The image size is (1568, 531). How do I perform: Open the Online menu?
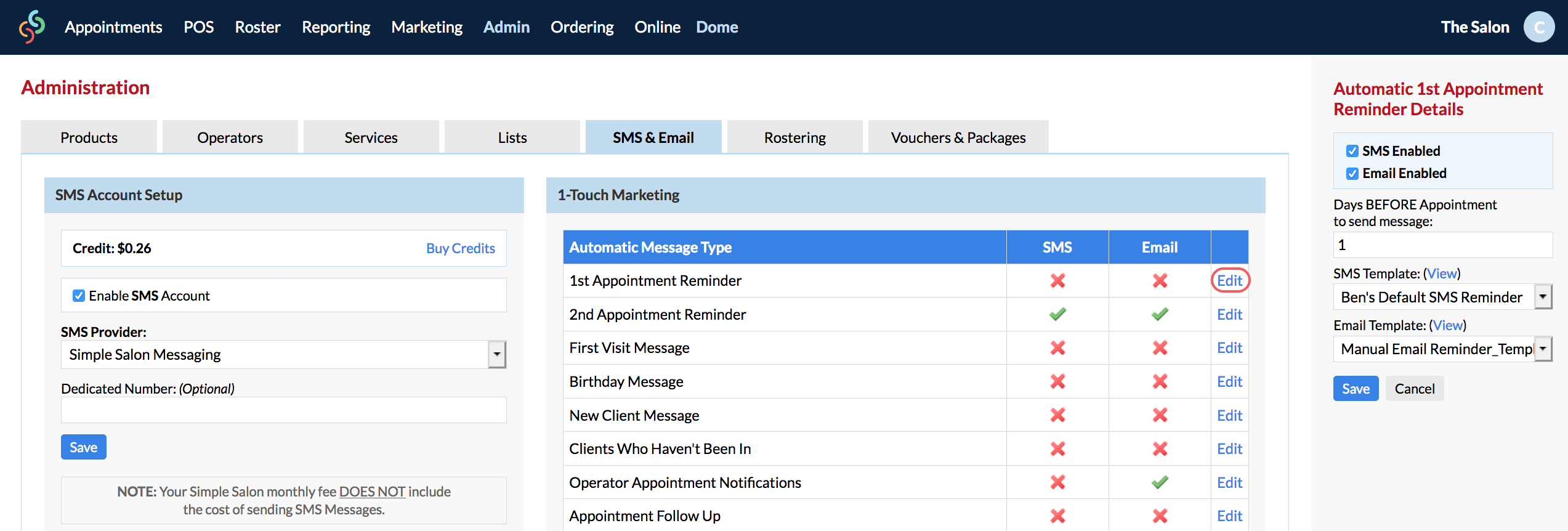[657, 27]
